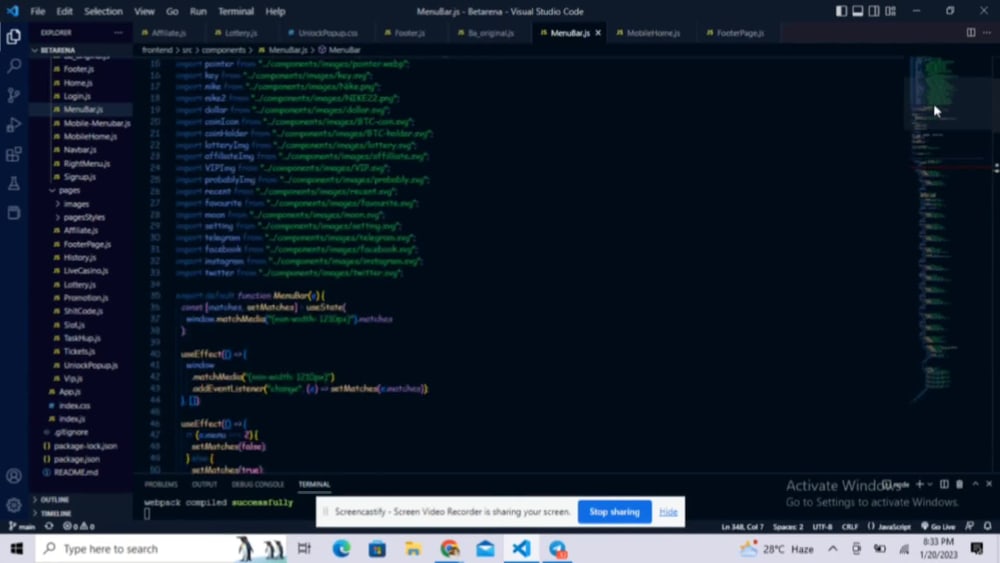Open Microsoft Edge from taskbar
Viewport: 1000px width, 563px height.
click(341, 548)
